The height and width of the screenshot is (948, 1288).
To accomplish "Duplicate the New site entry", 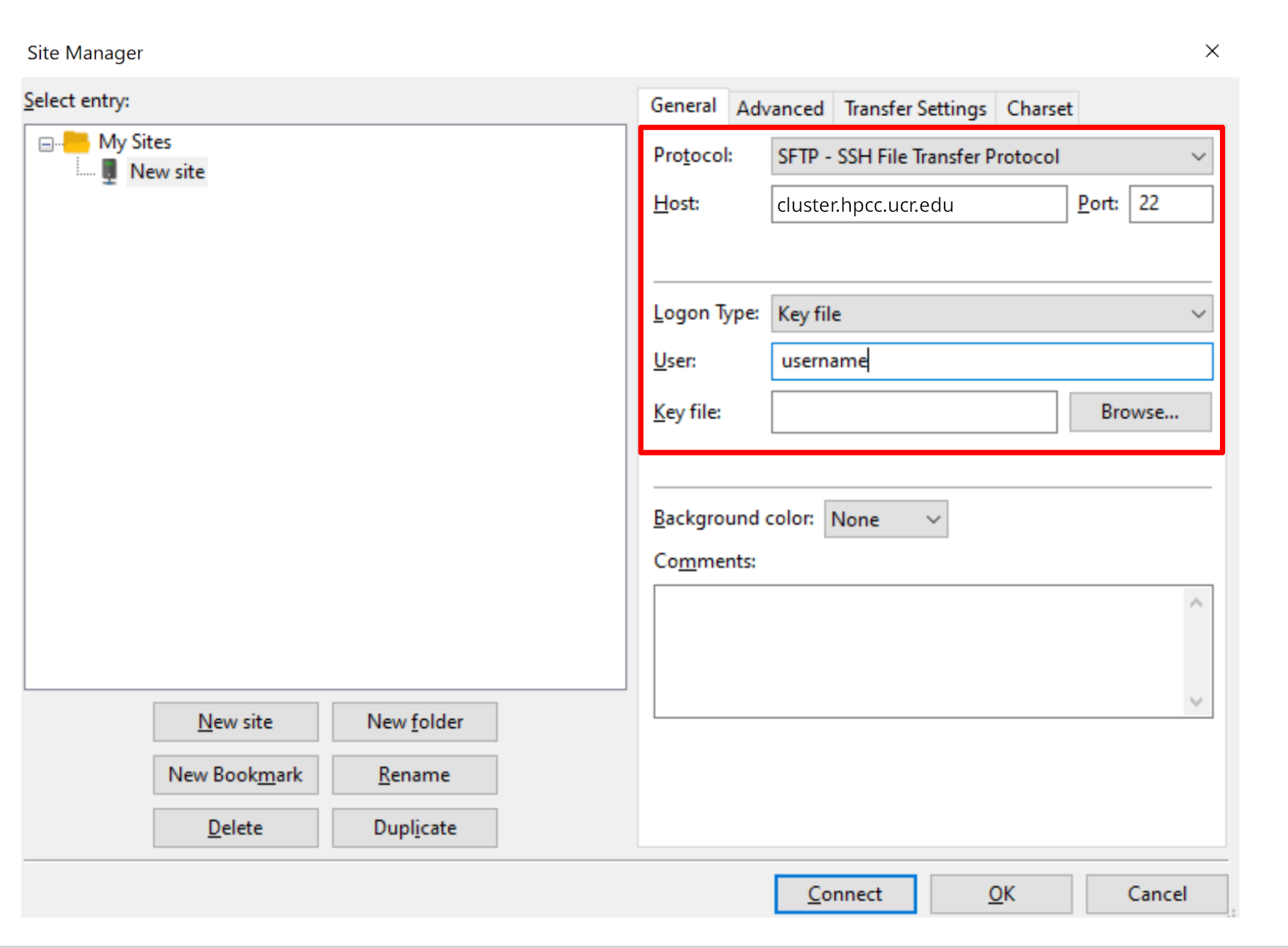I will click(415, 828).
